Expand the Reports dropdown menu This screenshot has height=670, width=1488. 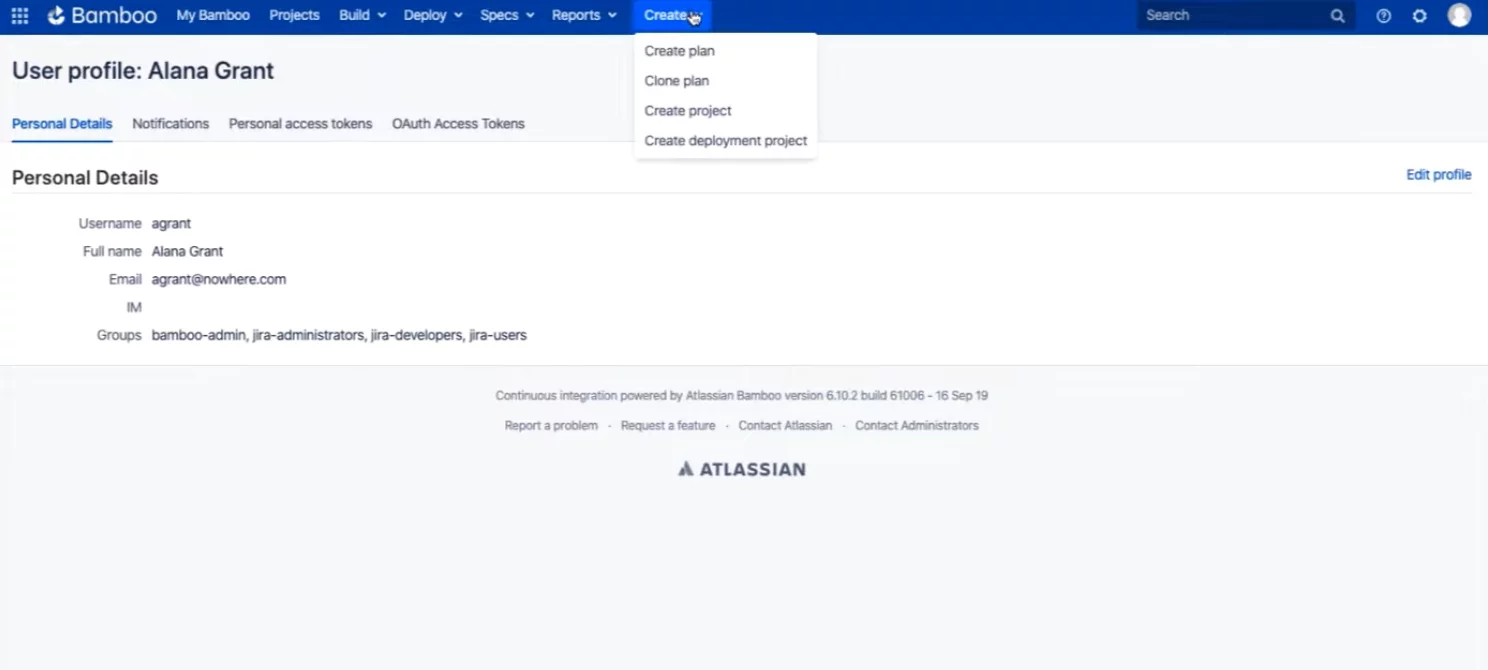click(584, 16)
